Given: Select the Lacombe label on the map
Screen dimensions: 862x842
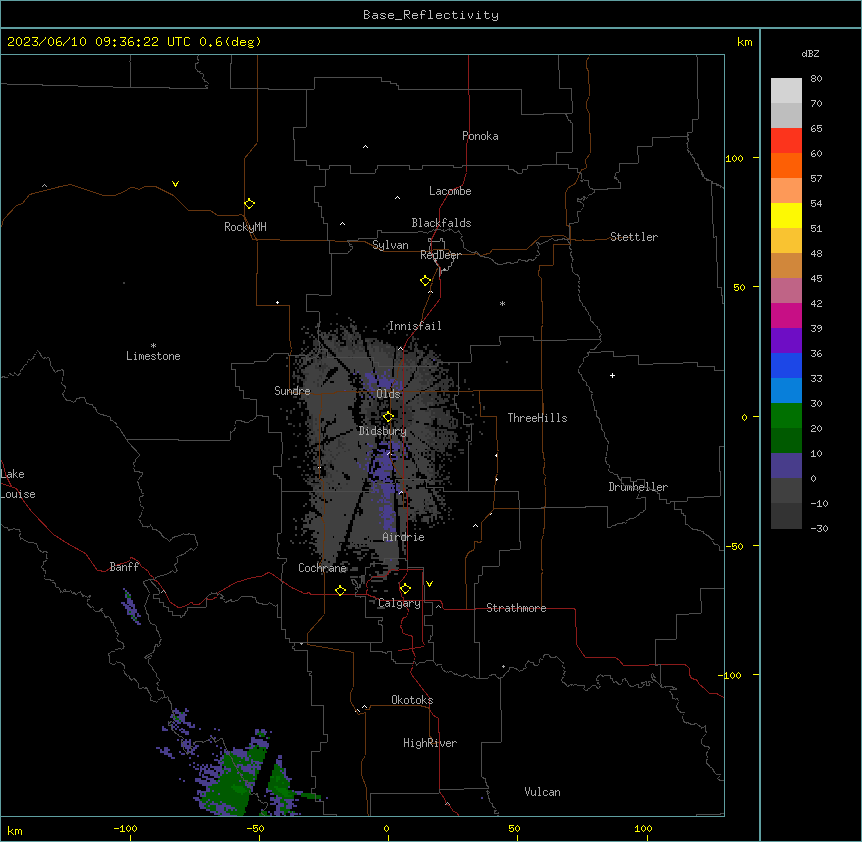Looking at the screenshot, I should tap(450, 191).
